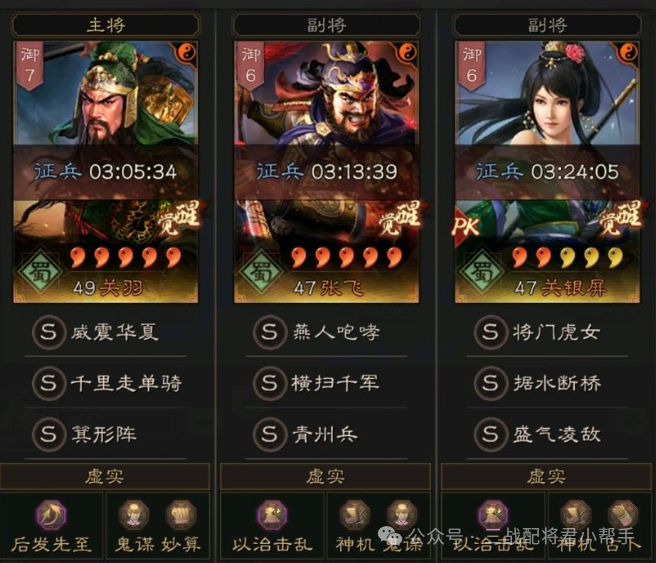Viewport: 656px width, 563px height.
Task: Click 关羽's portrait card
Action: pyautogui.click(x=105, y=171)
